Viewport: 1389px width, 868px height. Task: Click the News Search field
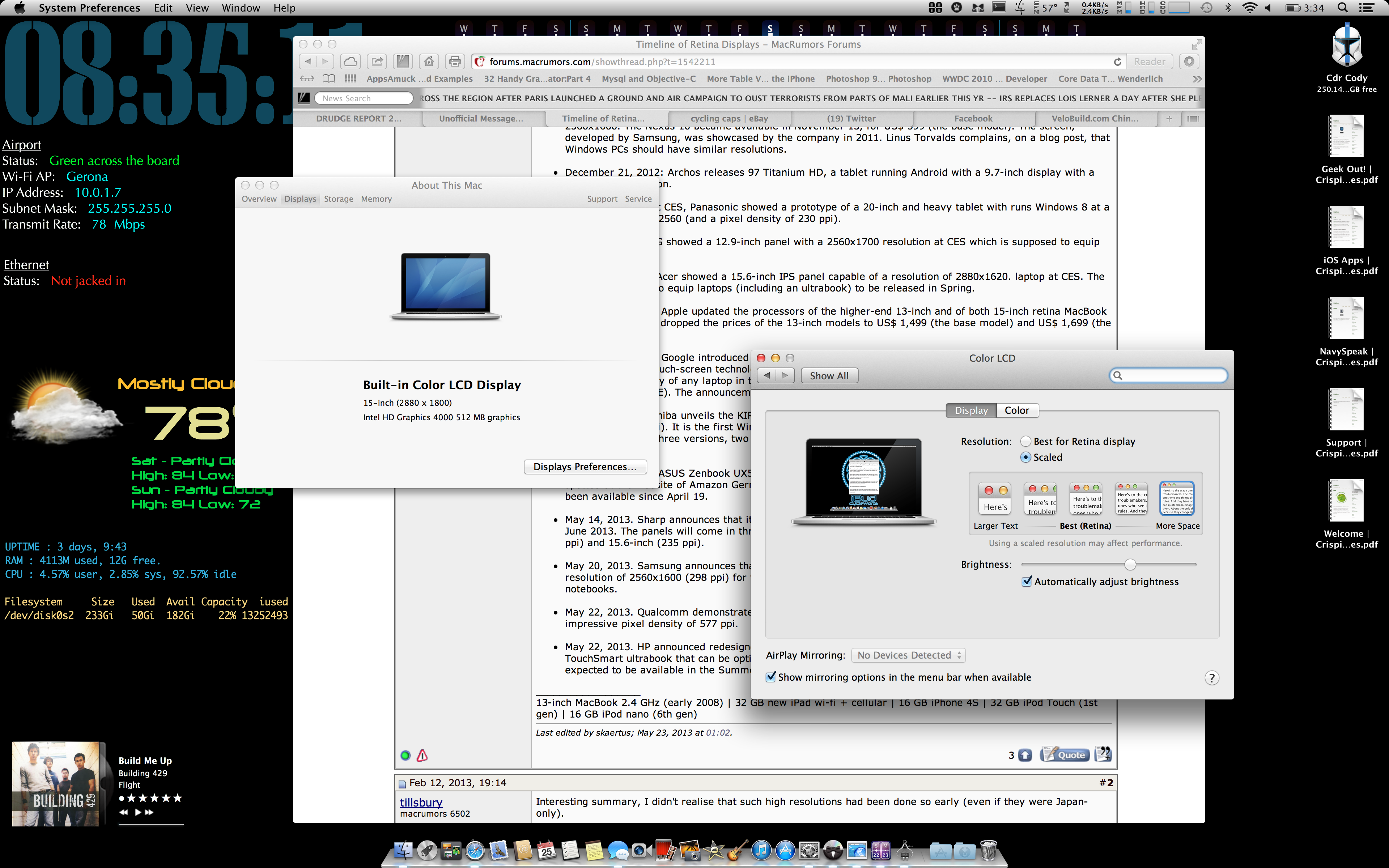click(363, 98)
